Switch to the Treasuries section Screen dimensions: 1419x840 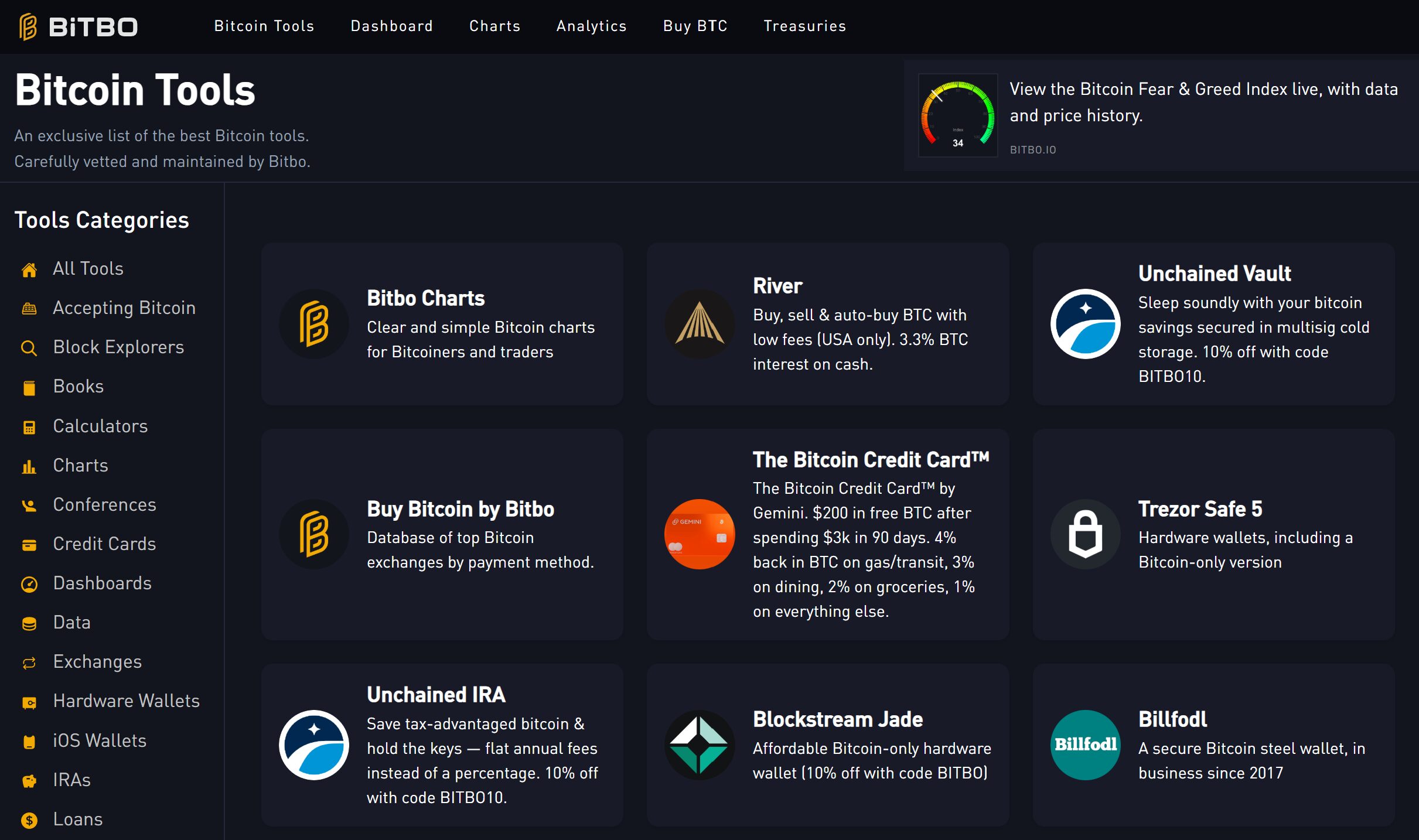tap(805, 26)
